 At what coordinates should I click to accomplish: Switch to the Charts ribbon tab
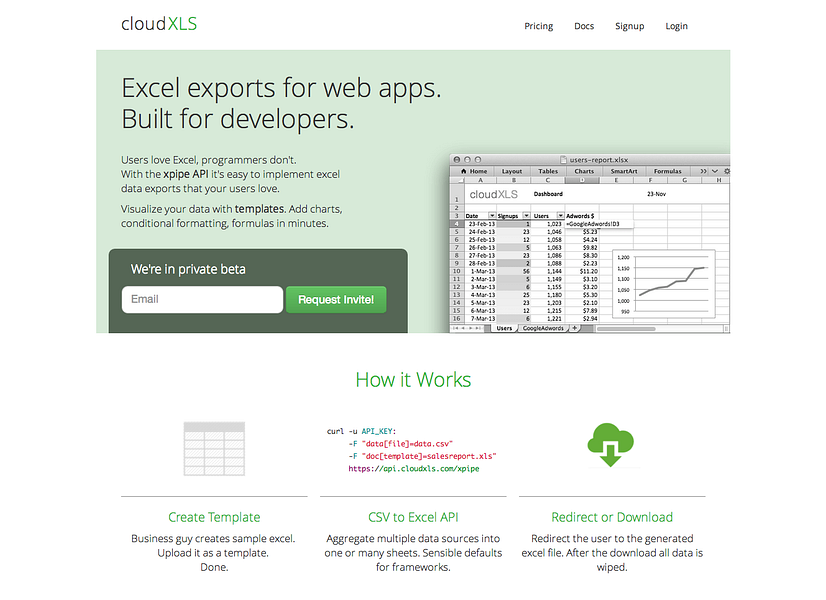click(585, 171)
